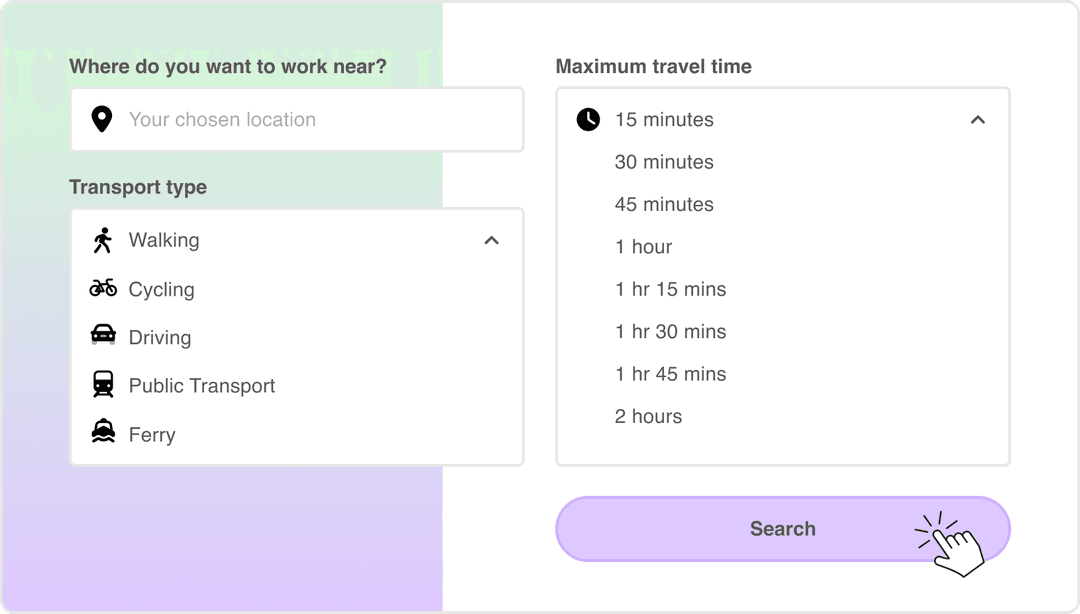Screen dimensions: 1080x614
Task: Select the 1 hour travel option
Action: (x=643, y=246)
